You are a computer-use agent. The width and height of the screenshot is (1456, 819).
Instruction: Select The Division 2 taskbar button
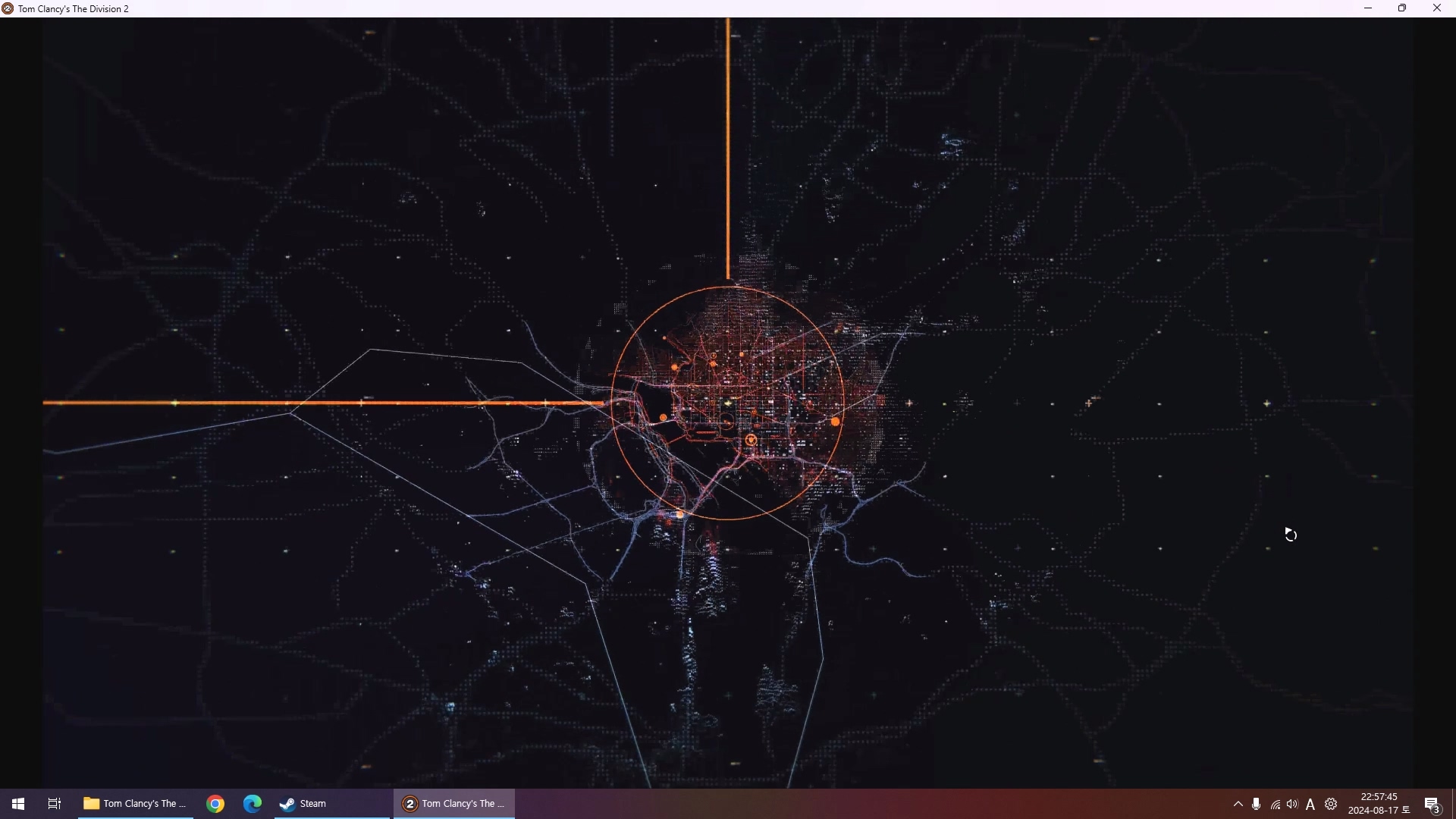454,804
